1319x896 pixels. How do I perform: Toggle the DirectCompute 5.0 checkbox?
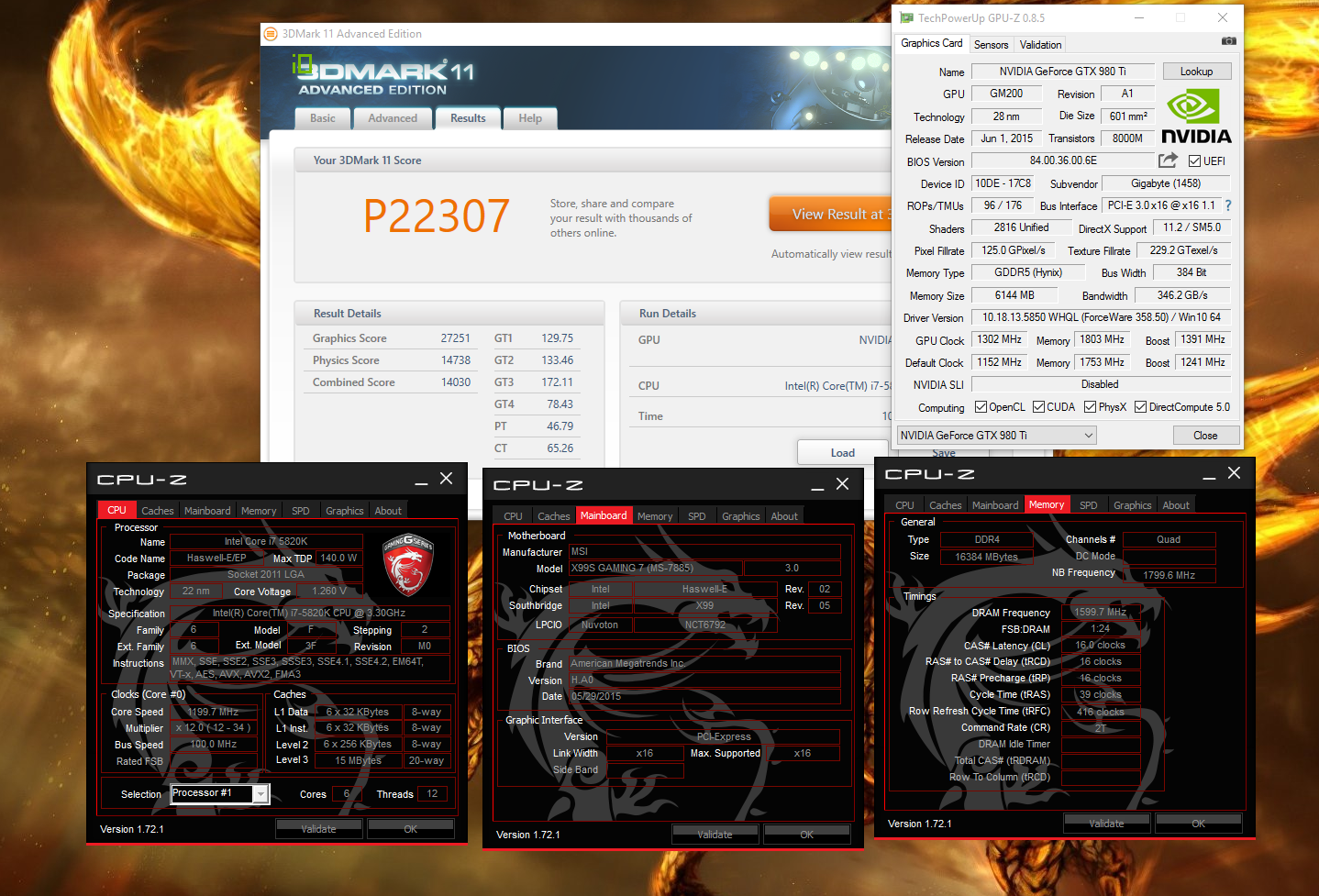(x=1141, y=407)
